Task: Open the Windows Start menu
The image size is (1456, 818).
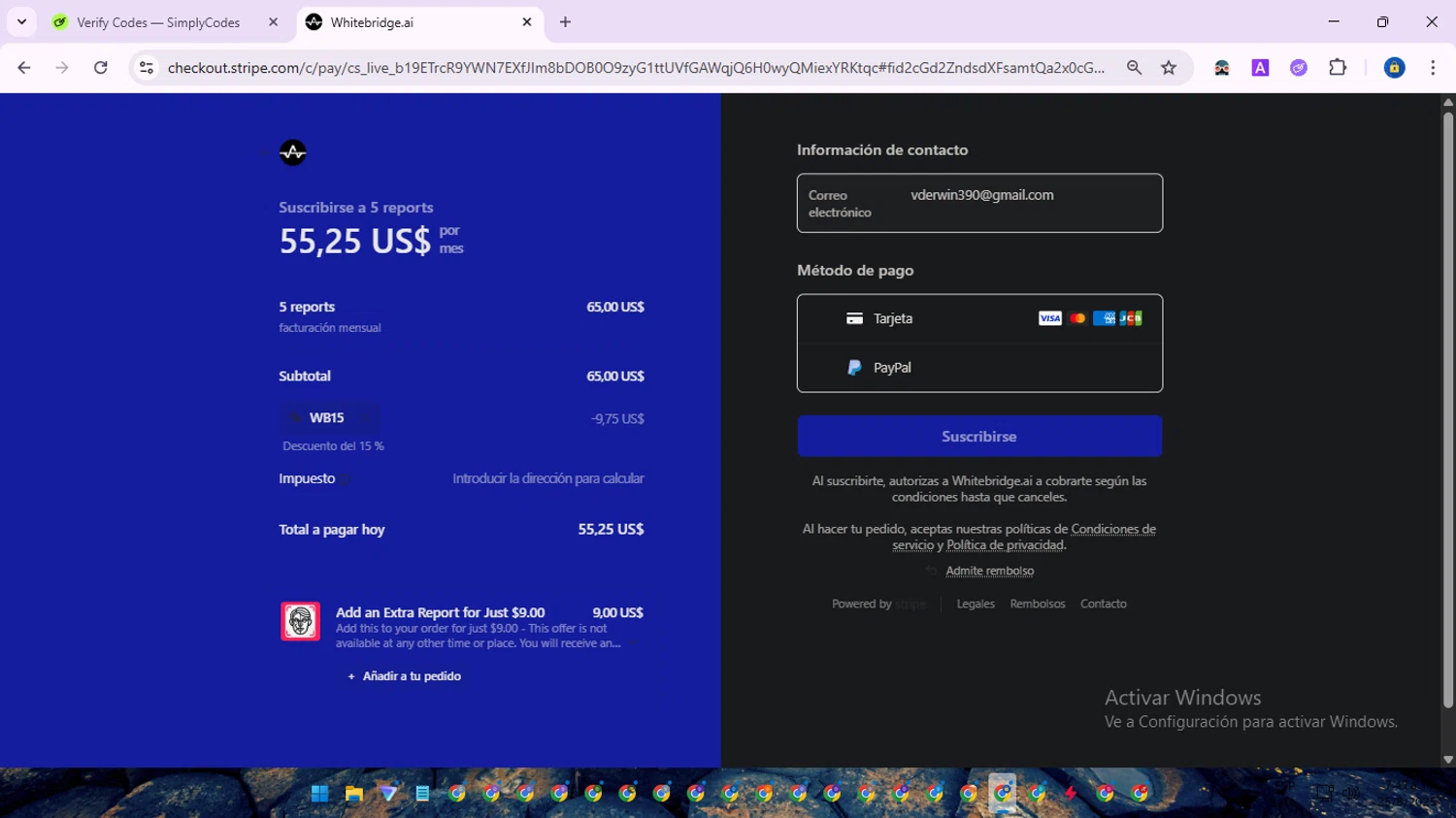Action: click(319, 794)
